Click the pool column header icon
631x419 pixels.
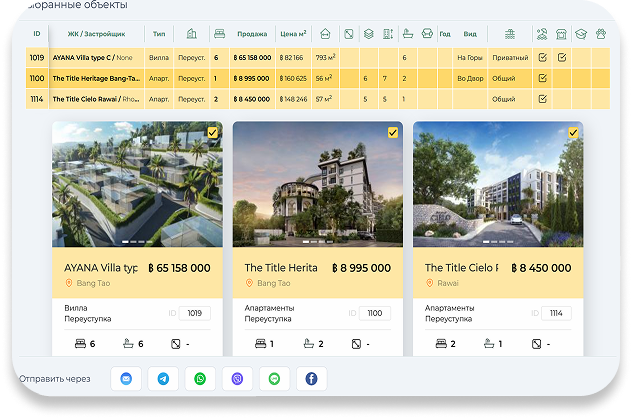[x=510, y=34]
